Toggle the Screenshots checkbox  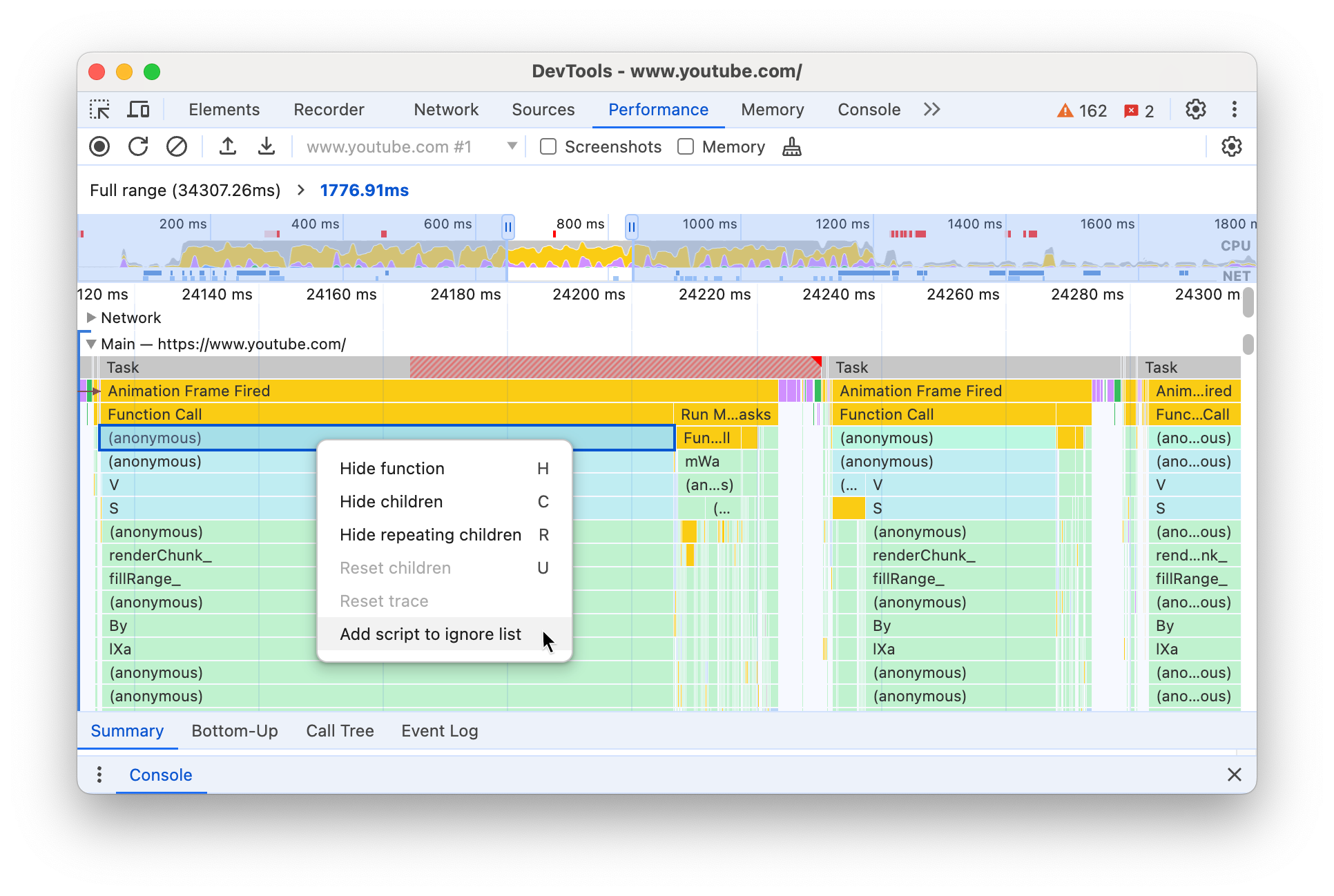[548, 147]
